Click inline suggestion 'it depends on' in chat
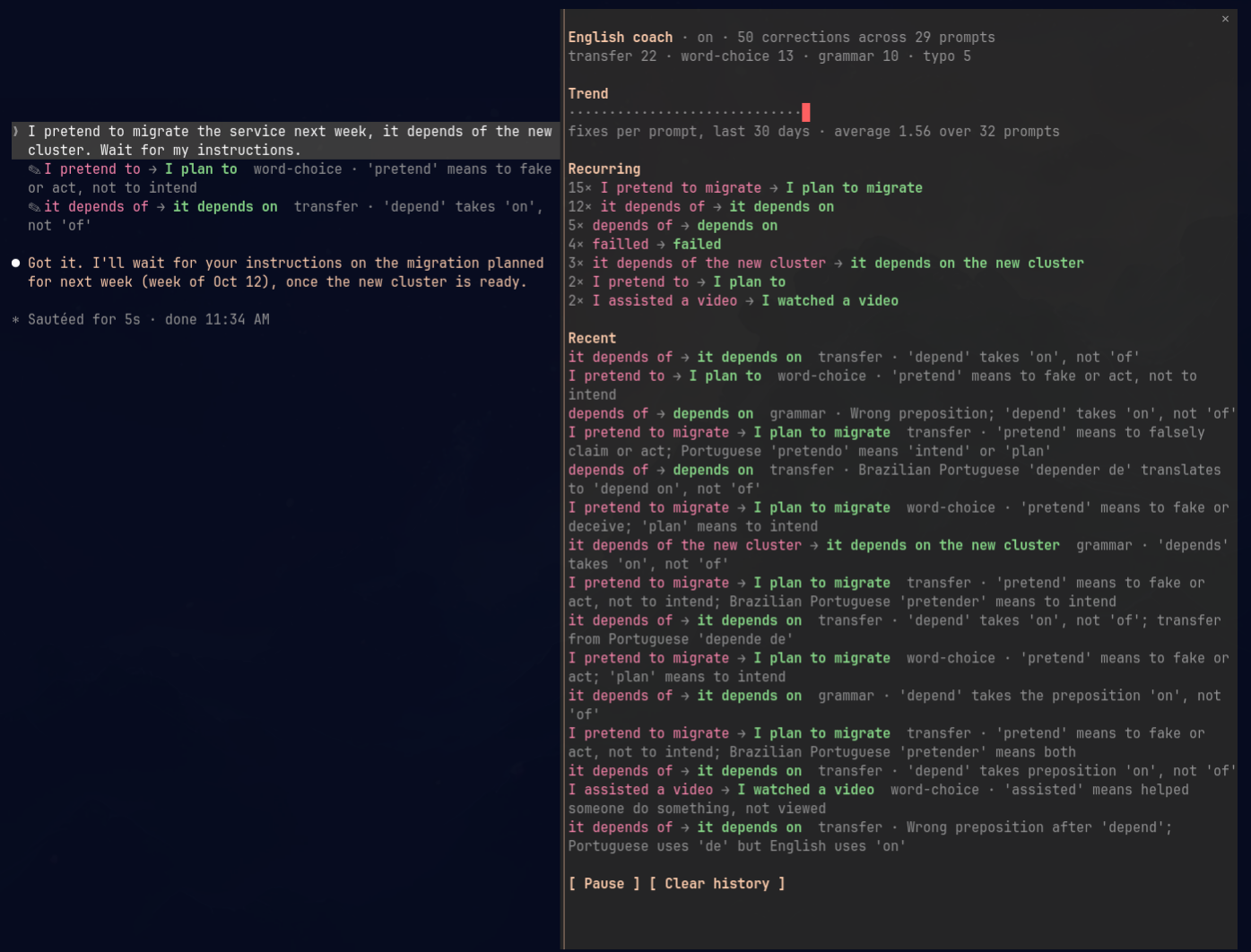The image size is (1251, 952). pyautogui.click(x=225, y=207)
